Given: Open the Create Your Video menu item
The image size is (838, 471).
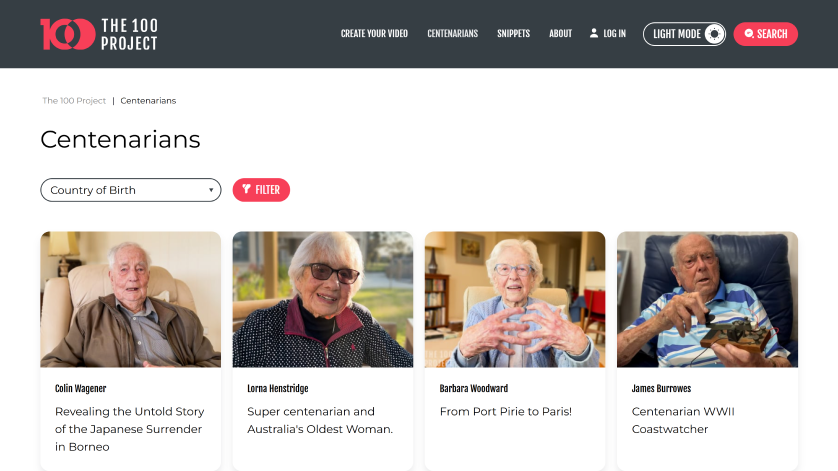Looking at the screenshot, I should [x=374, y=34].
